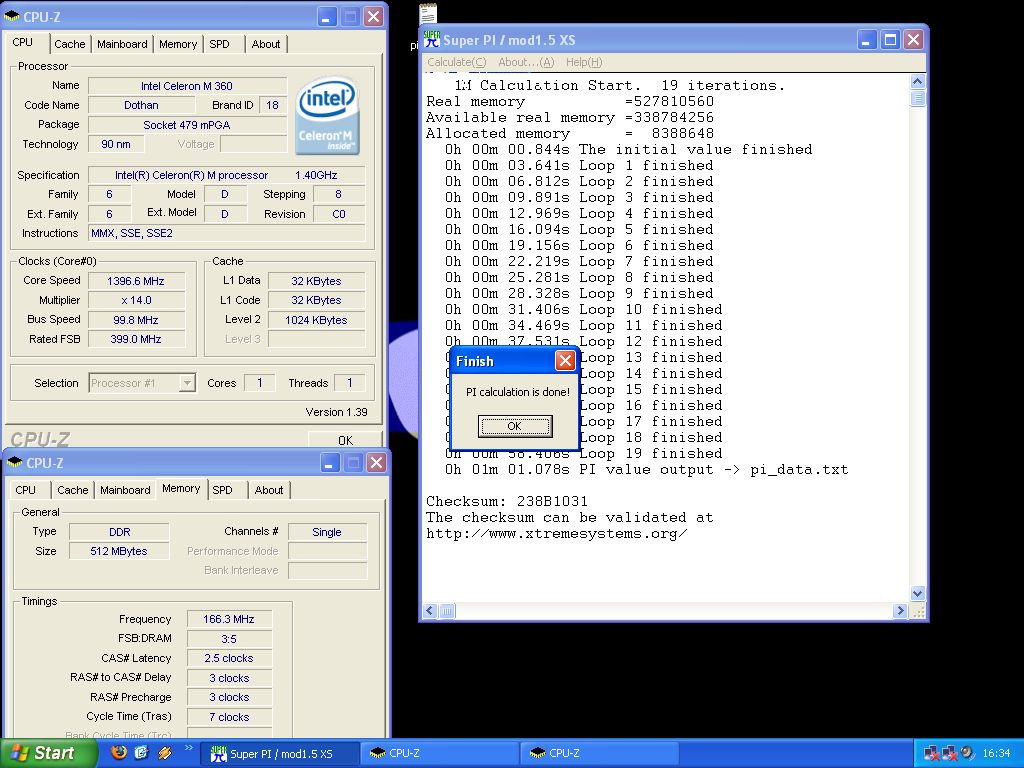The width and height of the screenshot is (1024, 768).
Task: Launch Firefox from the quick launch bar
Action: click(x=119, y=752)
